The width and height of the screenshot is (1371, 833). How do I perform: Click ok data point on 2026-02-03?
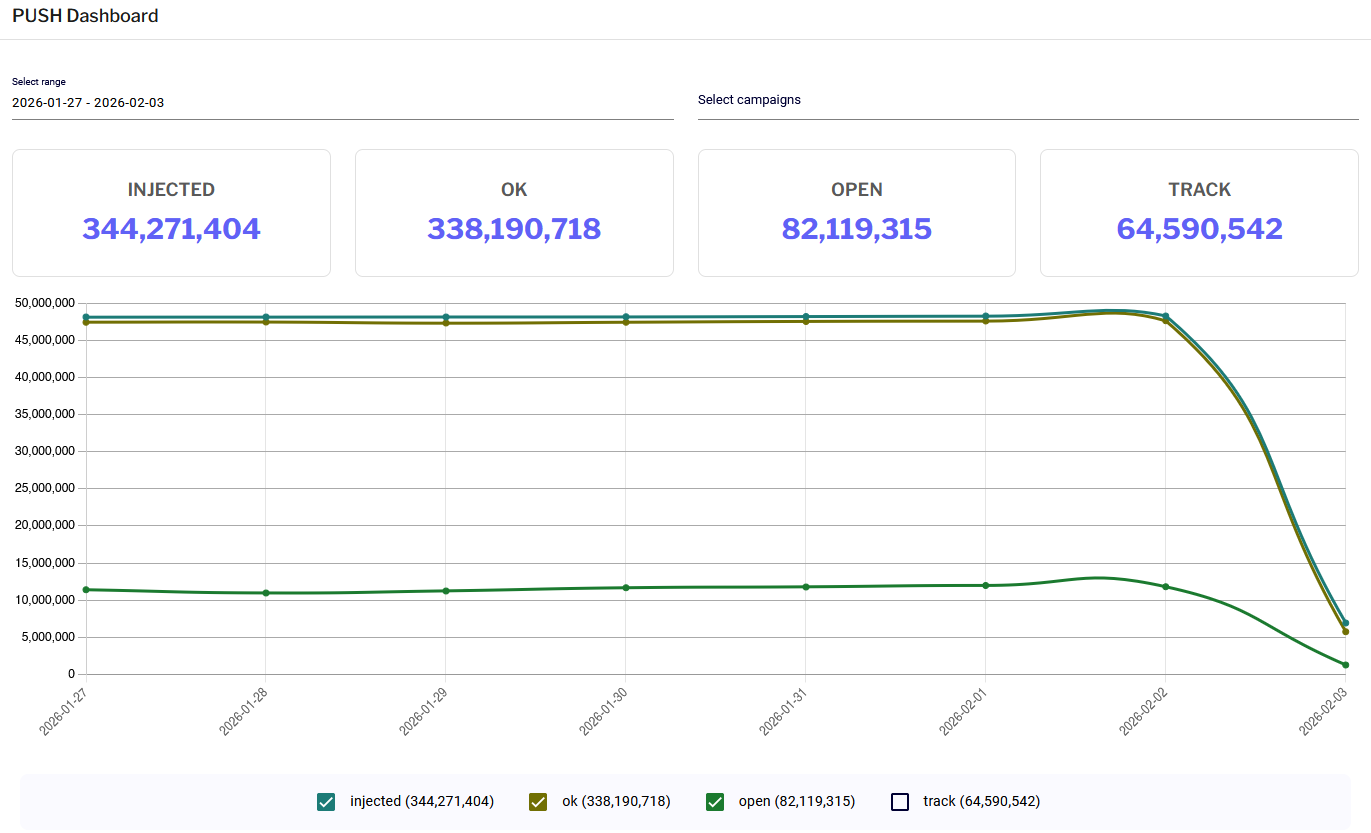1345,632
